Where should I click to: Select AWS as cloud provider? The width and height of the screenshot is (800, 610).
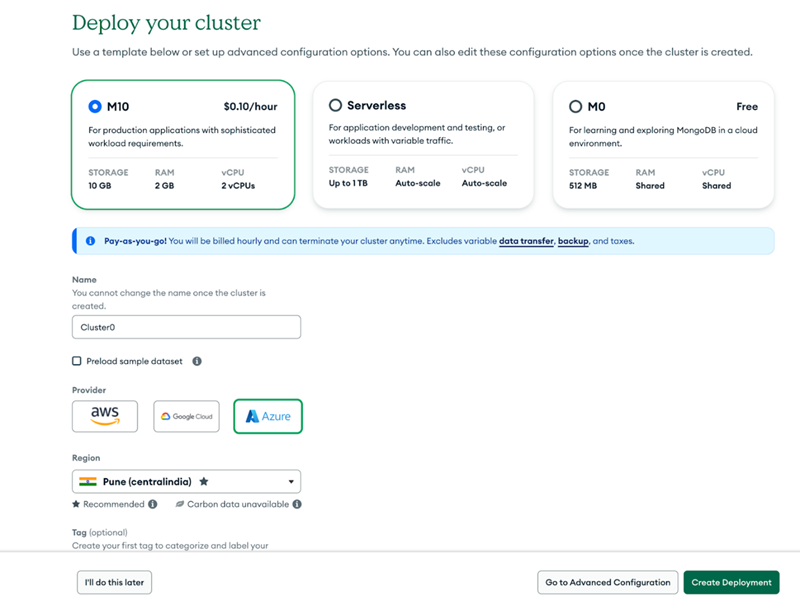(104, 416)
